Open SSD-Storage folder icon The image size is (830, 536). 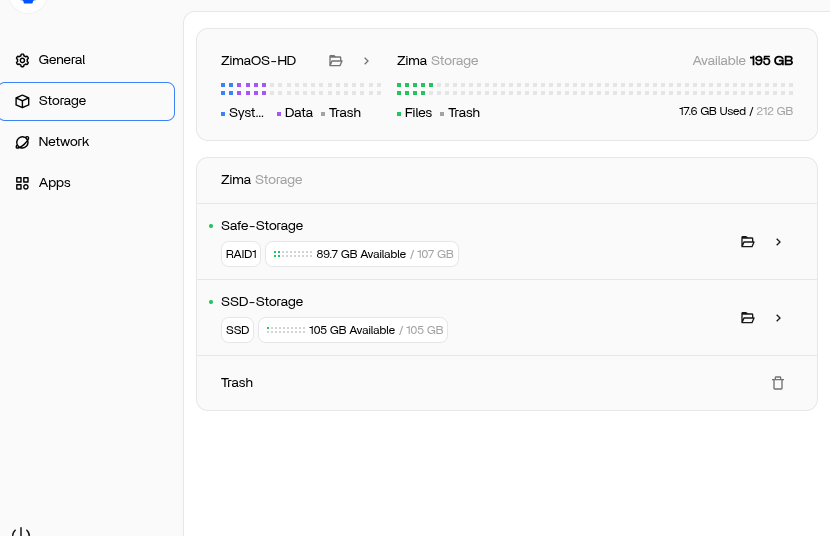click(747, 318)
